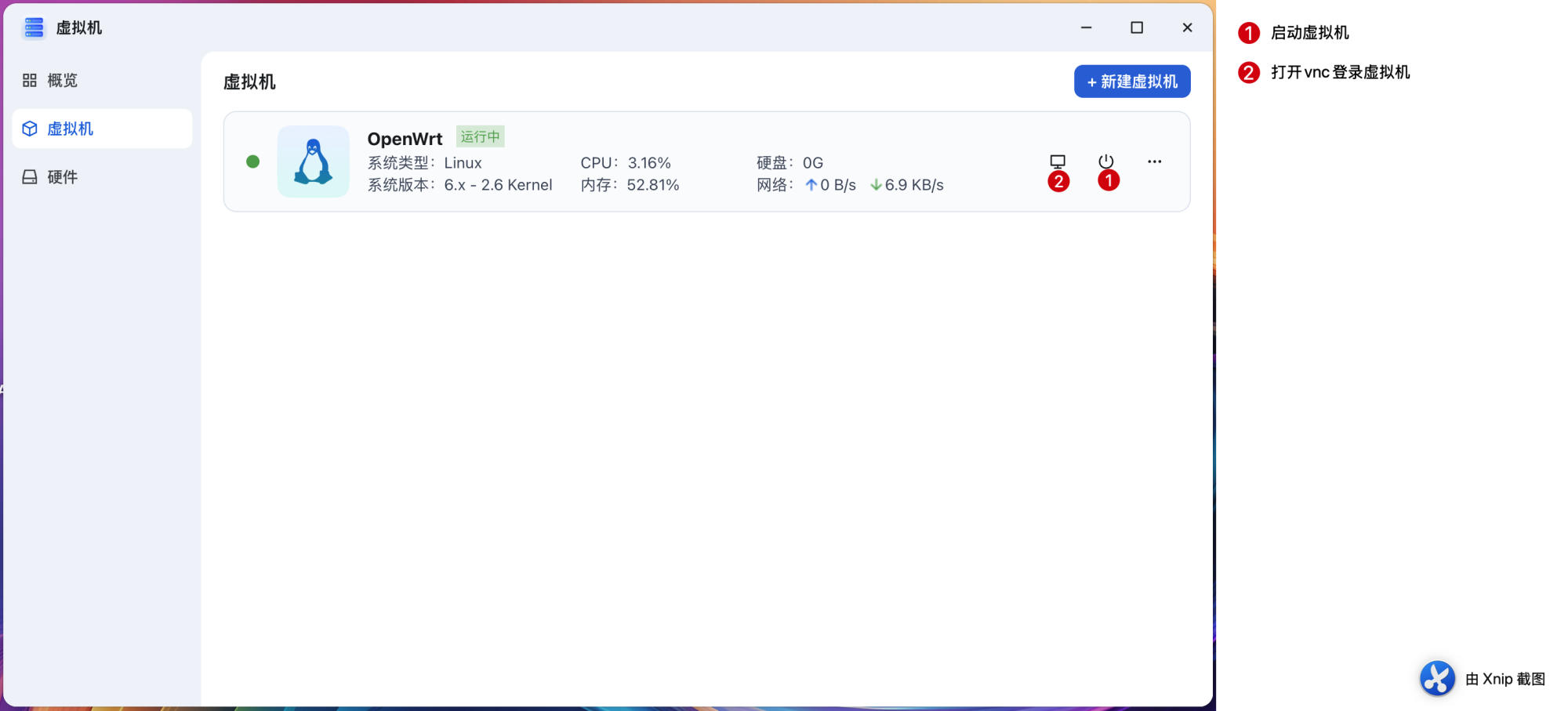Screen dimensions: 1568x711
Task: Go to 概览 in the sidebar
Action: [x=62, y=81]
